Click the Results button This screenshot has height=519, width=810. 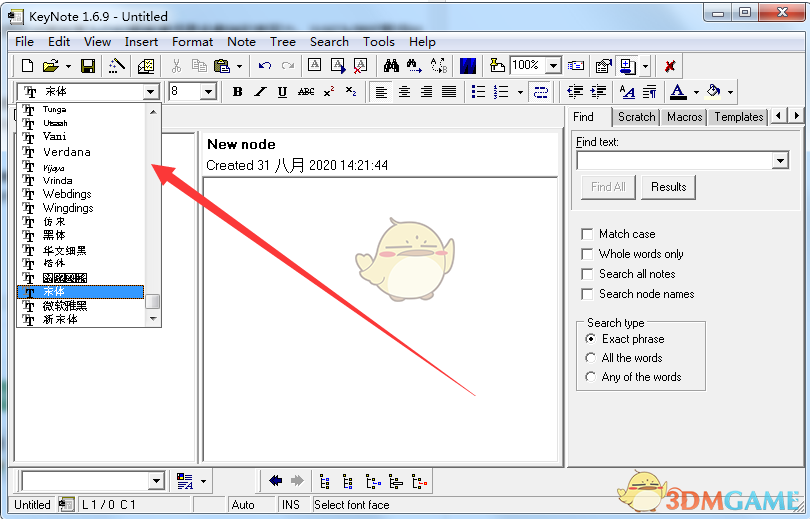(668, 187)
